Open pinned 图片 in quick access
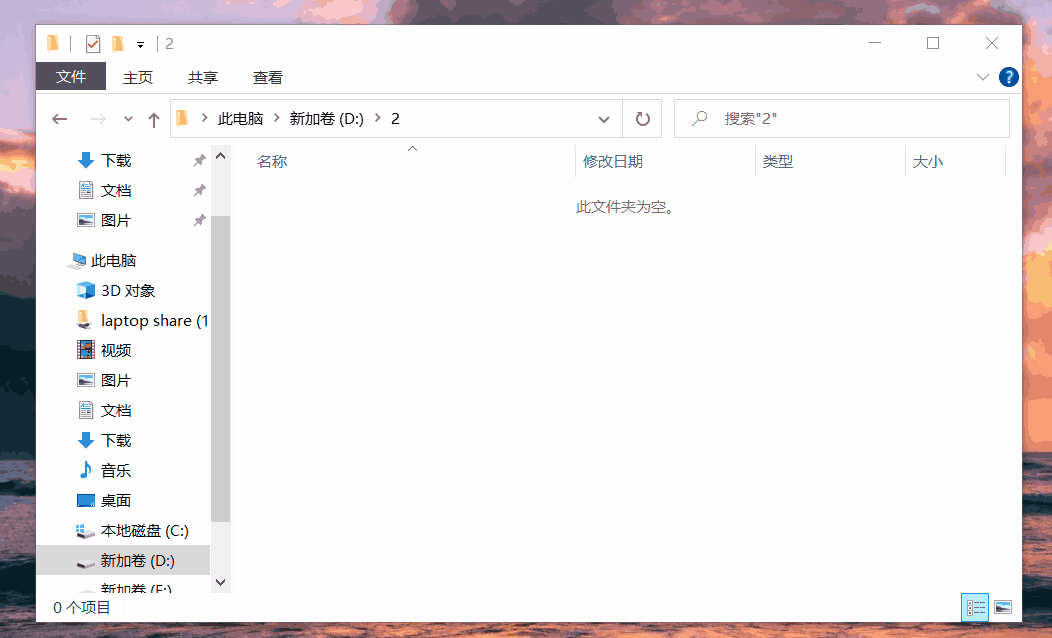This screenshot has height=638, width=1052. click(115, 221)
